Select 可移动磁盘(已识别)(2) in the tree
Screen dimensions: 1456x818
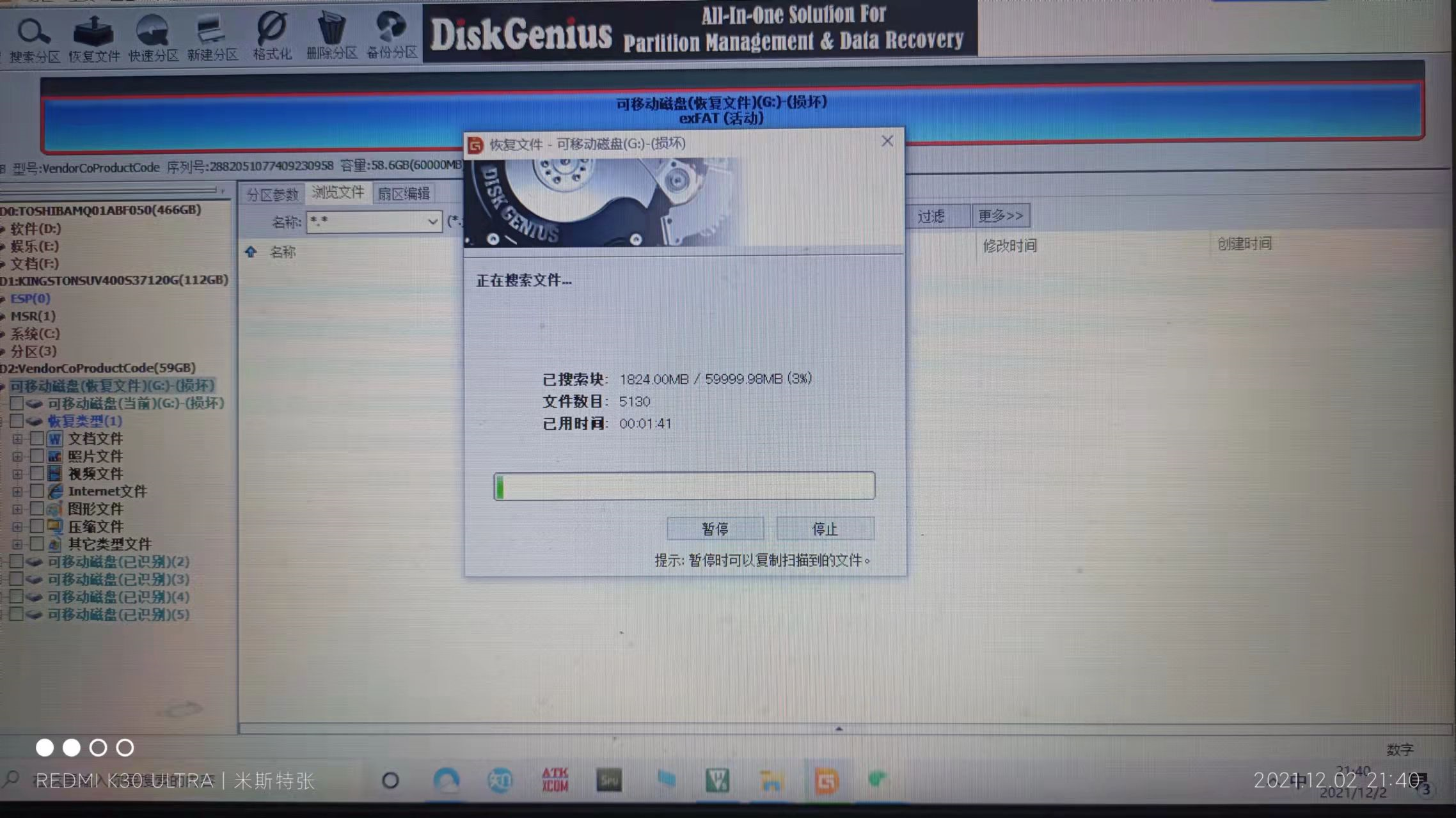click(118, 562)
